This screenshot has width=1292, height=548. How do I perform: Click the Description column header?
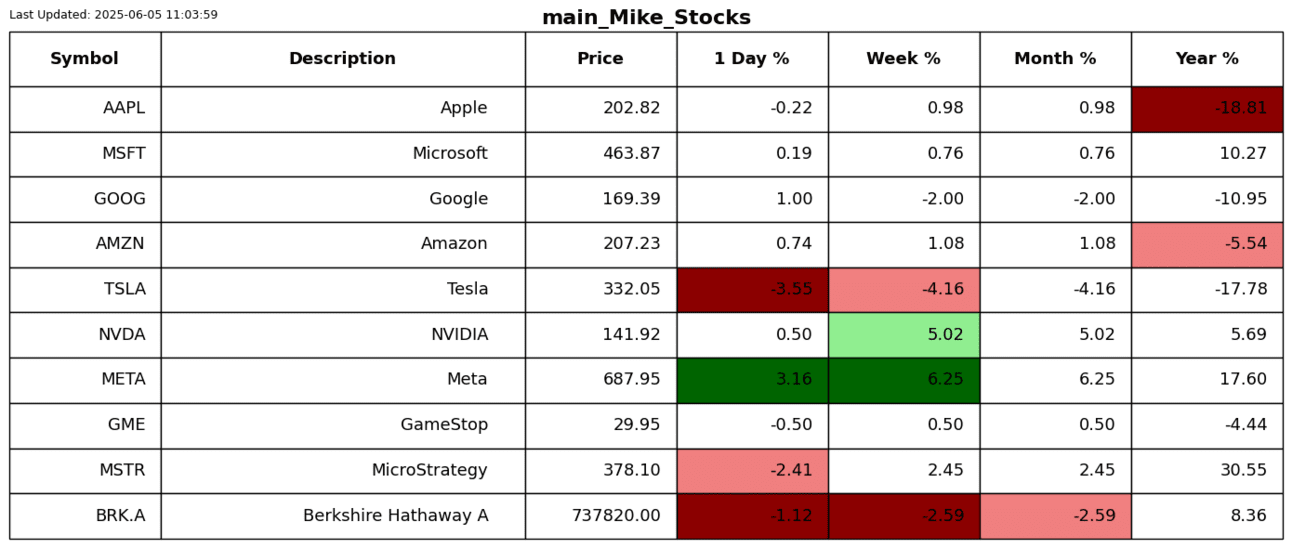[x=342, y=59]
